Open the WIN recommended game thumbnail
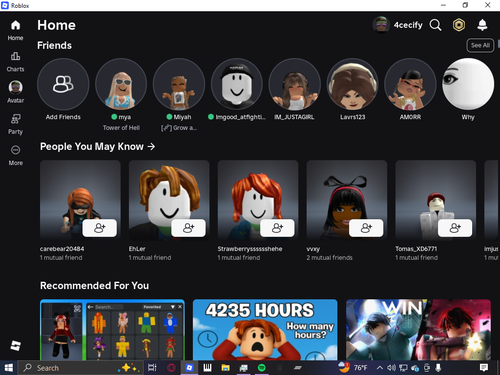500x375 pixels. pyautogui.click(x=418, y=330)
